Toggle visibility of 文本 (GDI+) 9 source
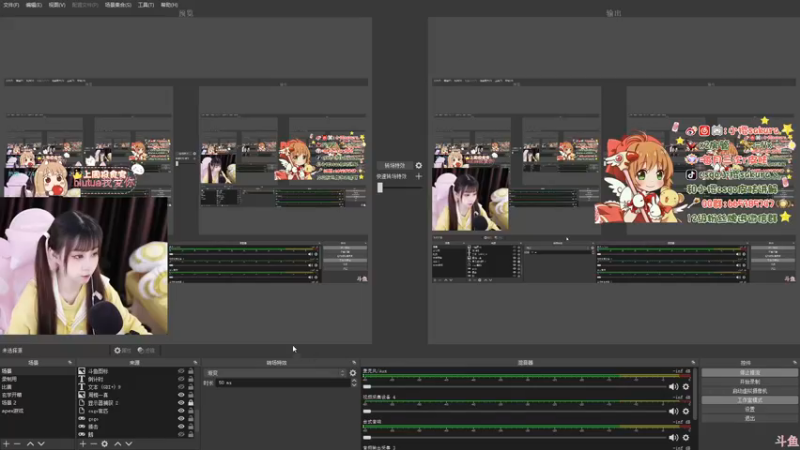This screenshot has width=800, height=450. click(x=181, y=387)
